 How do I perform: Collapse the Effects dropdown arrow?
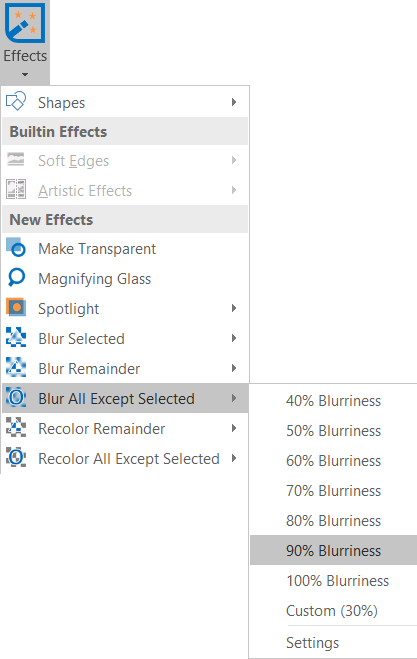point(25,75)
